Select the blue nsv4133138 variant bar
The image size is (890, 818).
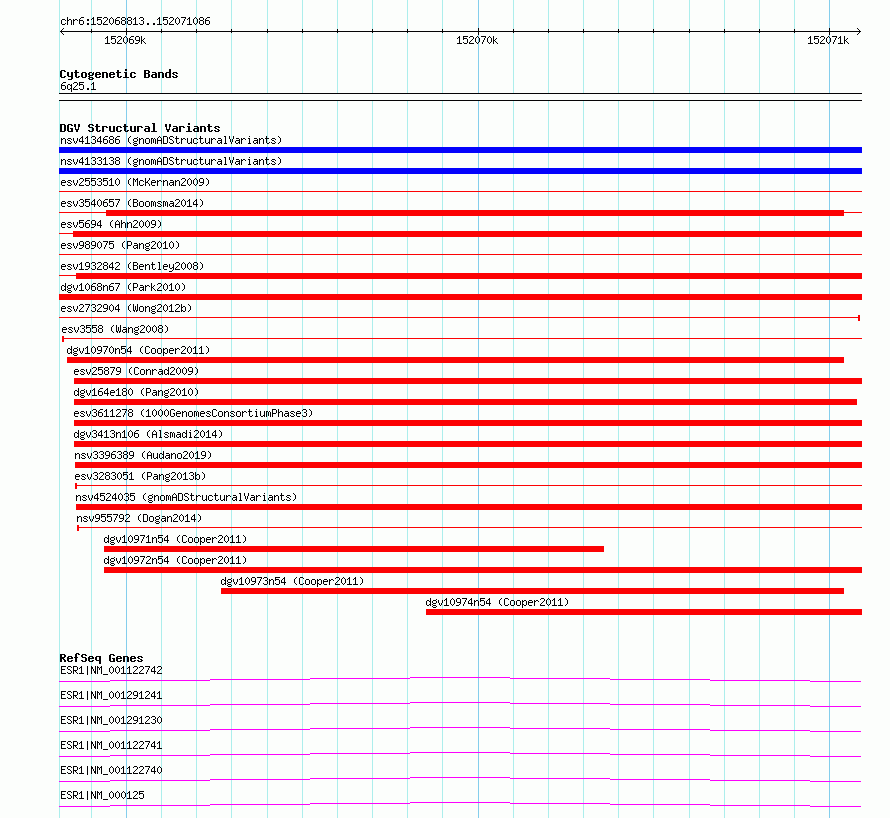click(460, 171)
